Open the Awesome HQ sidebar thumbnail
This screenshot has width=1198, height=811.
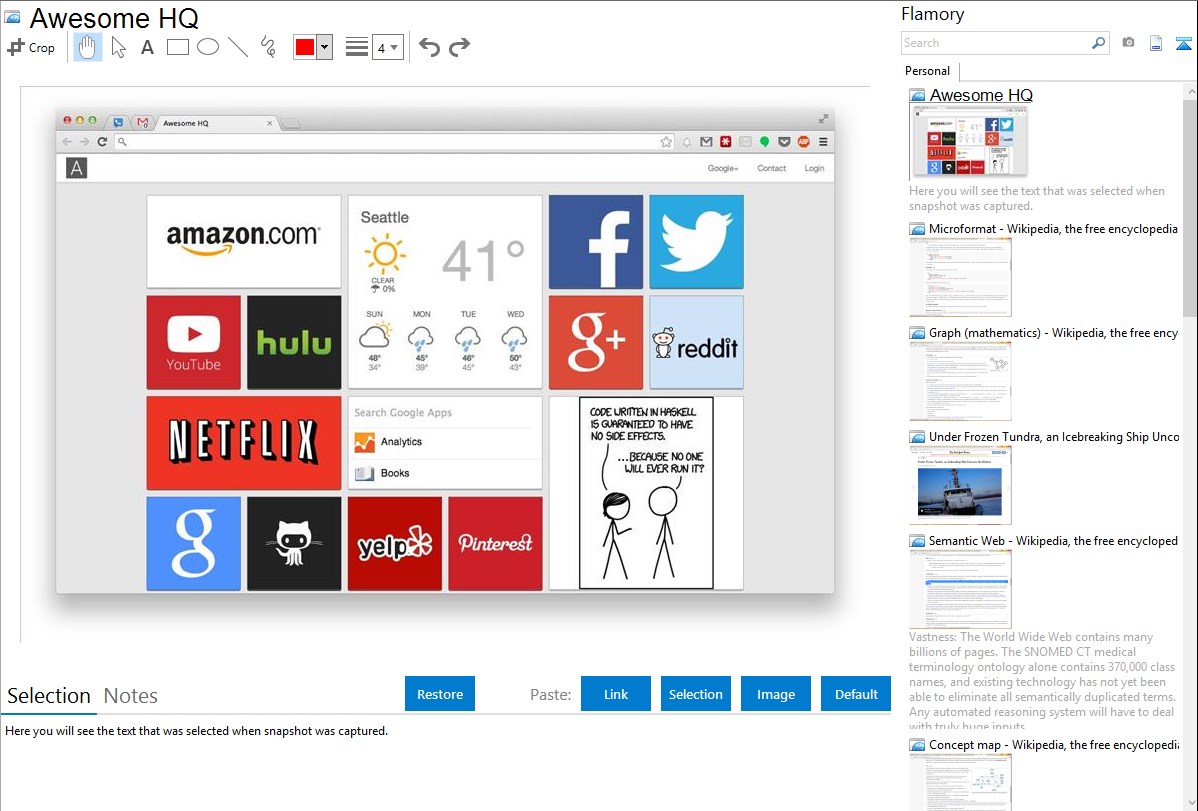969,142
